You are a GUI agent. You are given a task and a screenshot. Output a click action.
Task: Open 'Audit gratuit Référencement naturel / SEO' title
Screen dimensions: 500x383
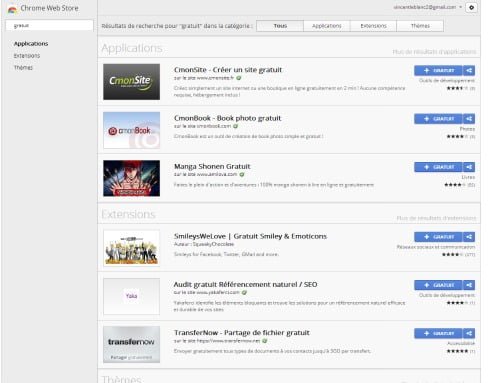(x=245, y=284)
